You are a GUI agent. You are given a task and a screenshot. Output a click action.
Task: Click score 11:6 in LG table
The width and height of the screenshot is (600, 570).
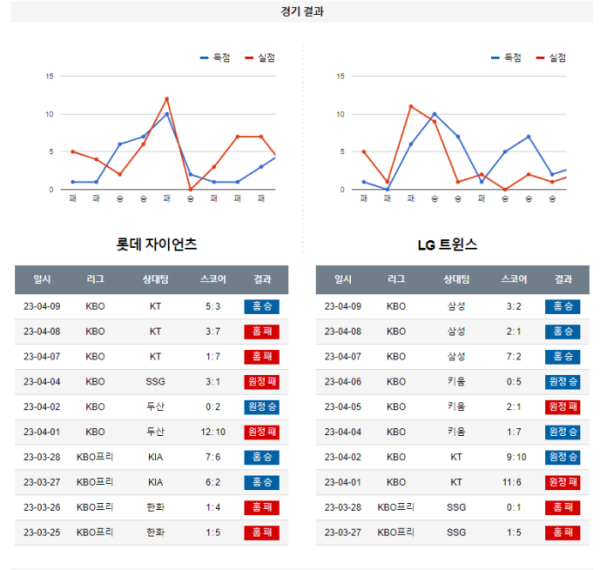(x=512, y=482)
